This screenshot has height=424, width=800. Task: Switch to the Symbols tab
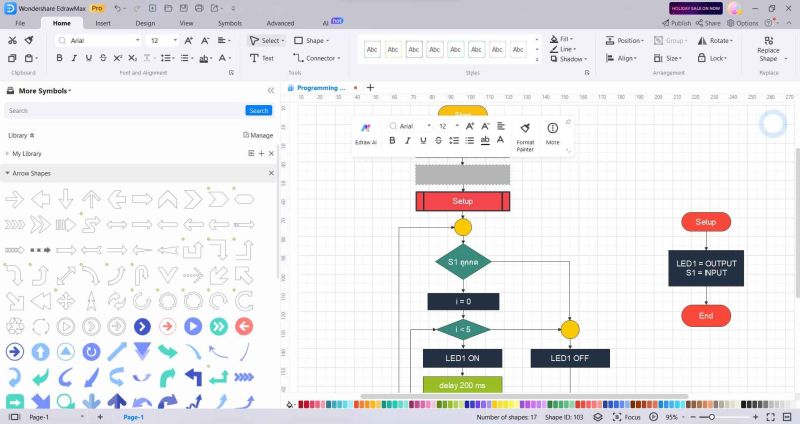point(230,23)
